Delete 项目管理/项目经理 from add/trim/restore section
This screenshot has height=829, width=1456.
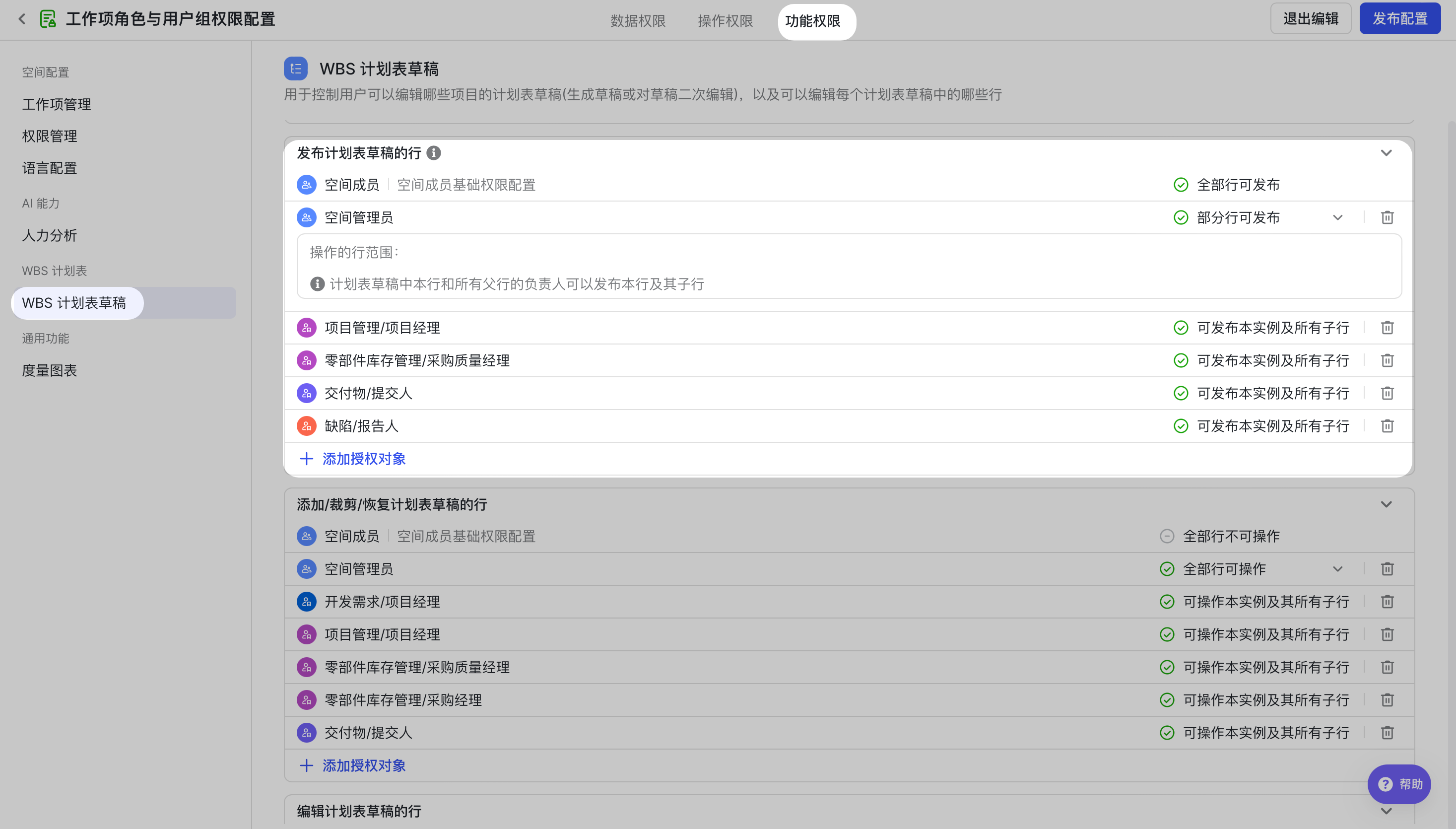point(1387,634)
